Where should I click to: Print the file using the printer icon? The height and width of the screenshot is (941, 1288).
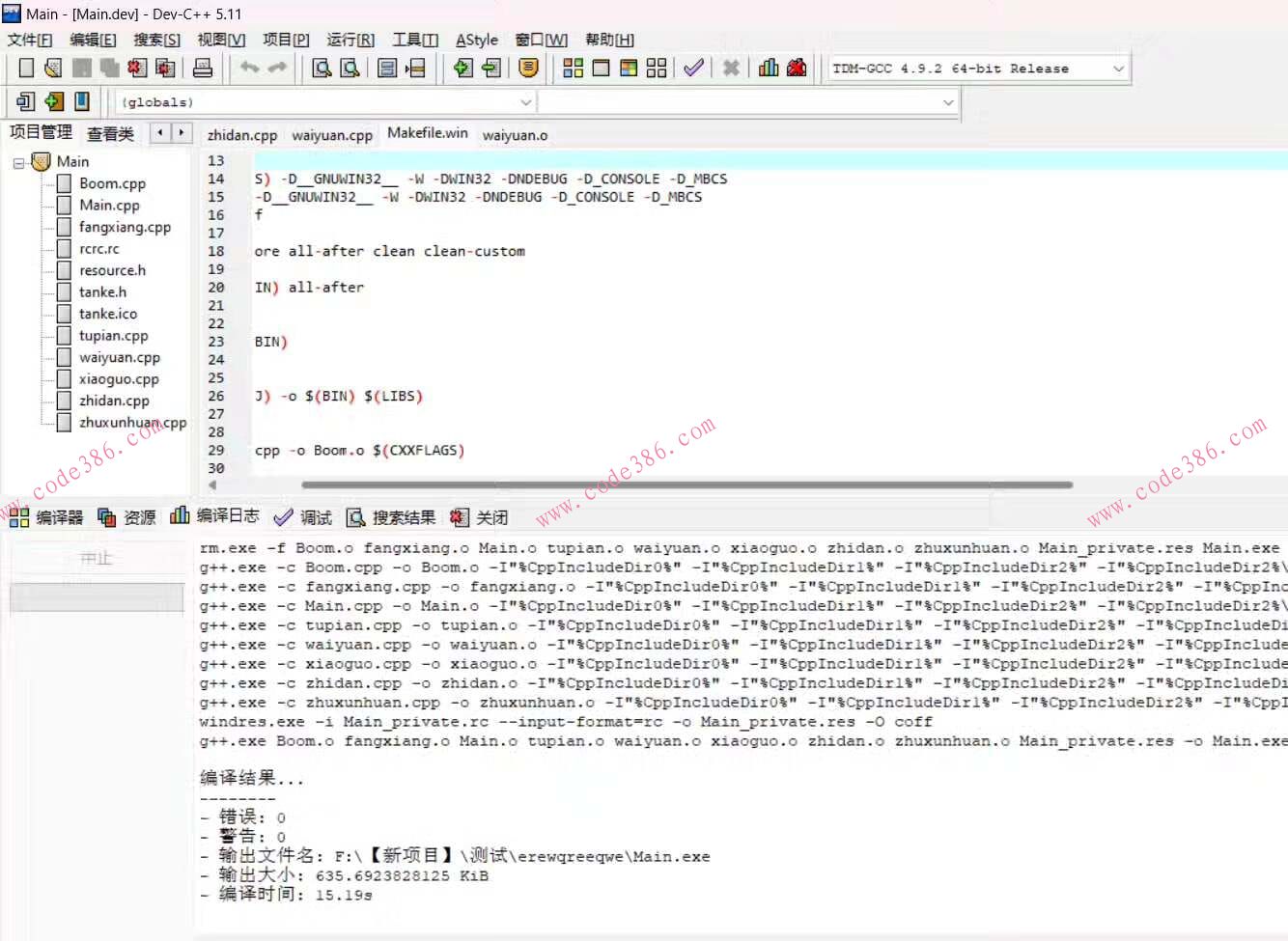[203, 68]
